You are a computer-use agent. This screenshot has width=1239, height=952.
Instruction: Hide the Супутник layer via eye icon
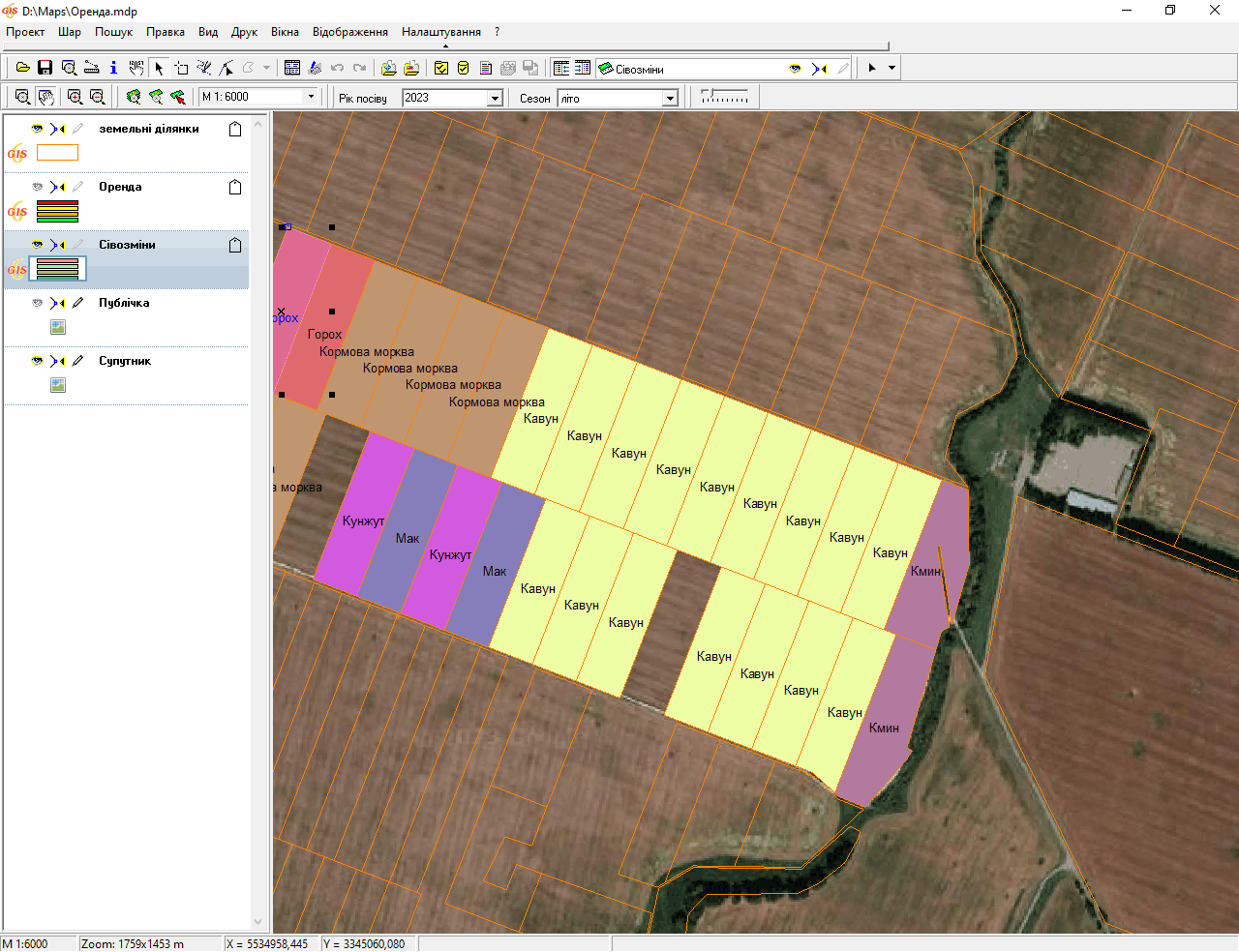37,361
